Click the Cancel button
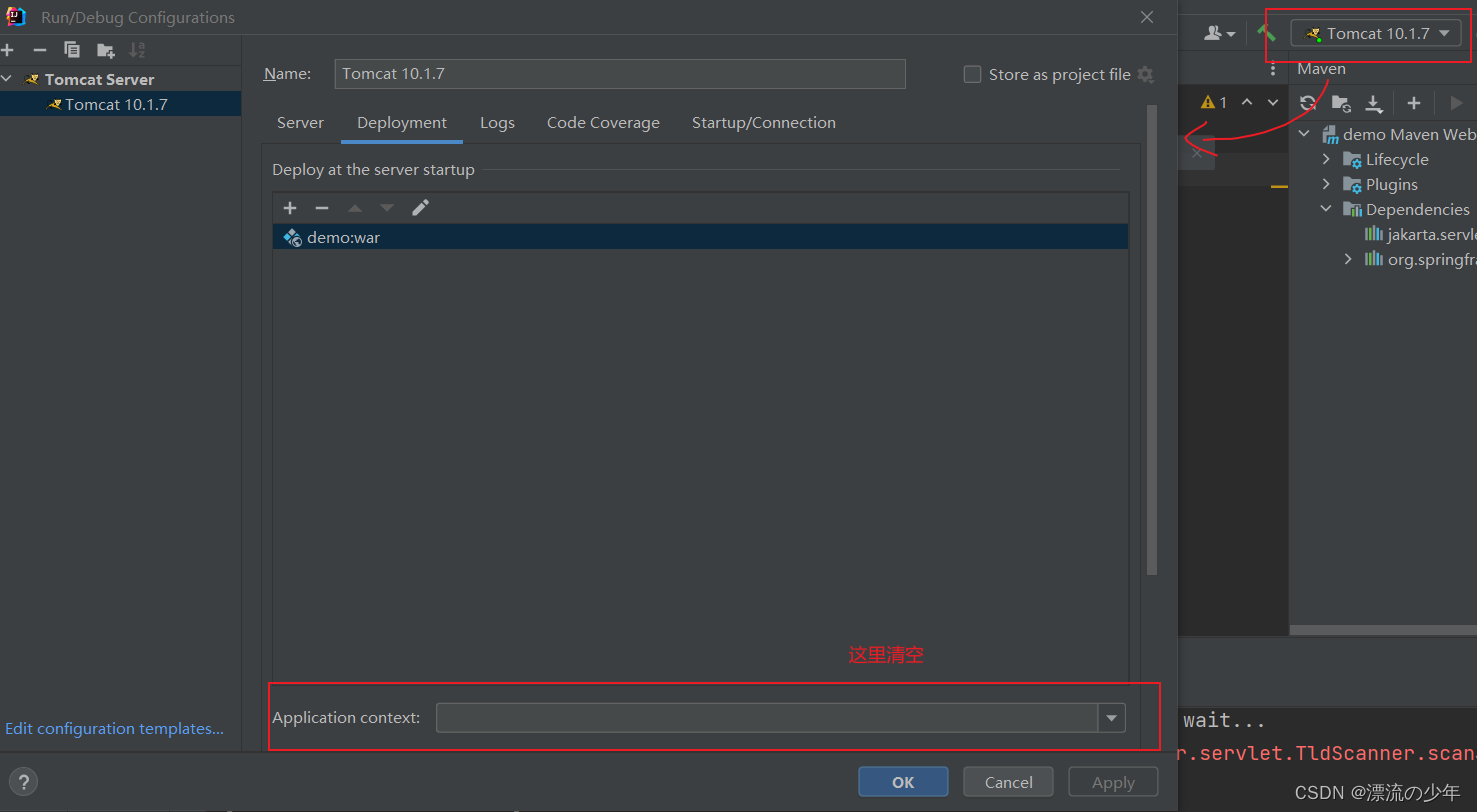This screenshot has height=812, width=1477. 1008,782
